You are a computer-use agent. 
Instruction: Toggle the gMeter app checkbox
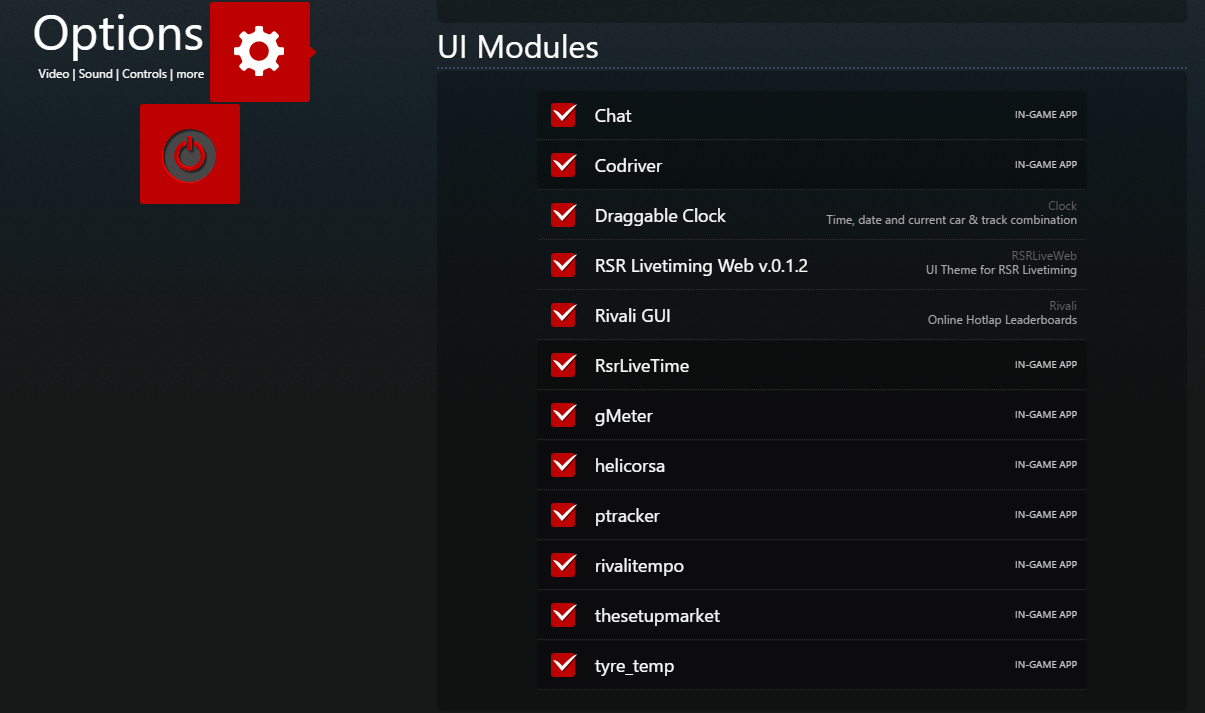(564, 416)
